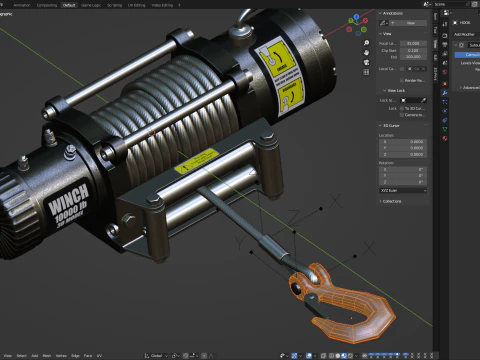Open the View Layer properties tab icon

pos(445,53)
